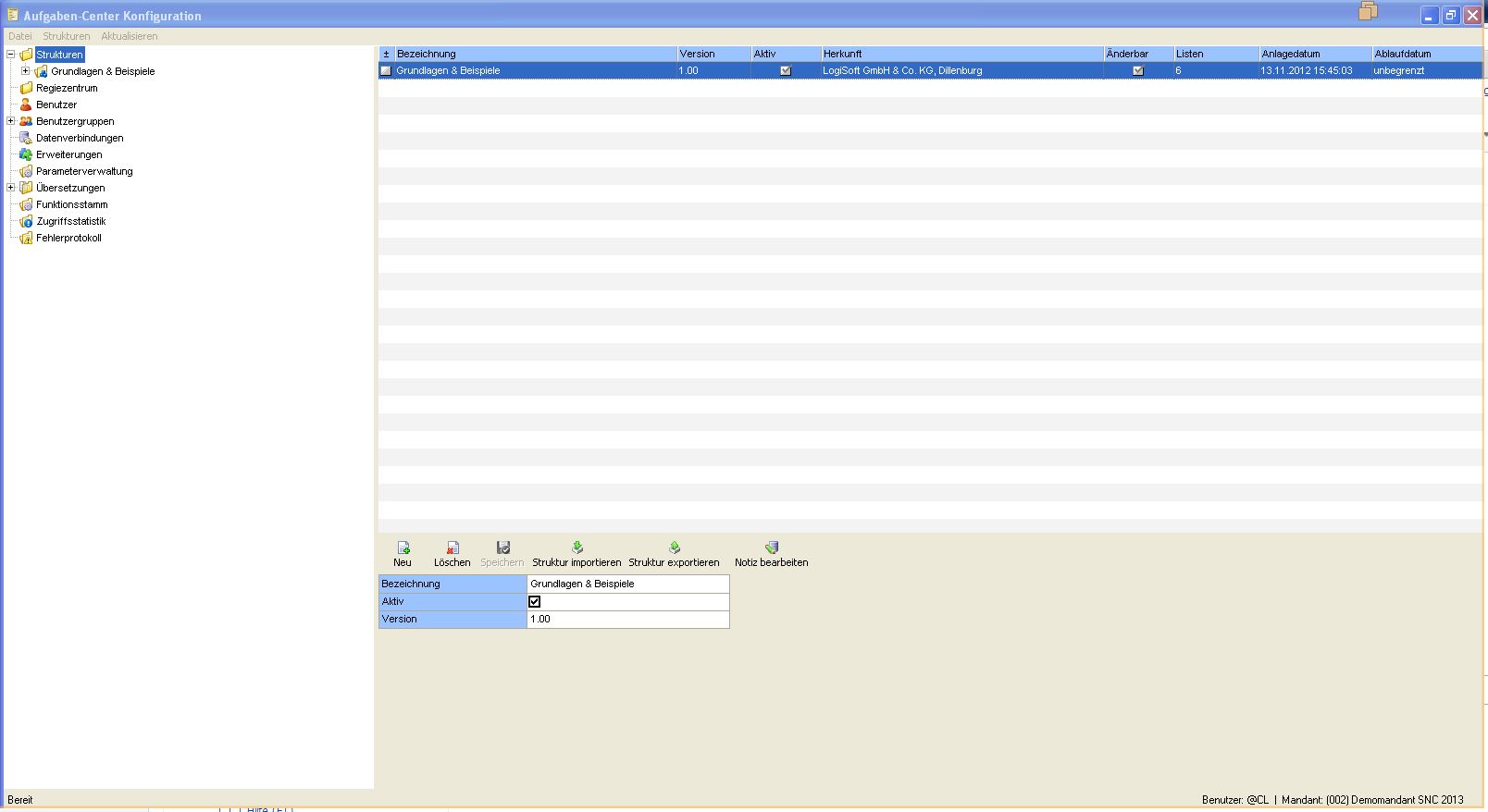Expand the Grundlagen & Beispiele tree node
The height and width of the screenshot is (812, 1488).
[x=26, y=71]
